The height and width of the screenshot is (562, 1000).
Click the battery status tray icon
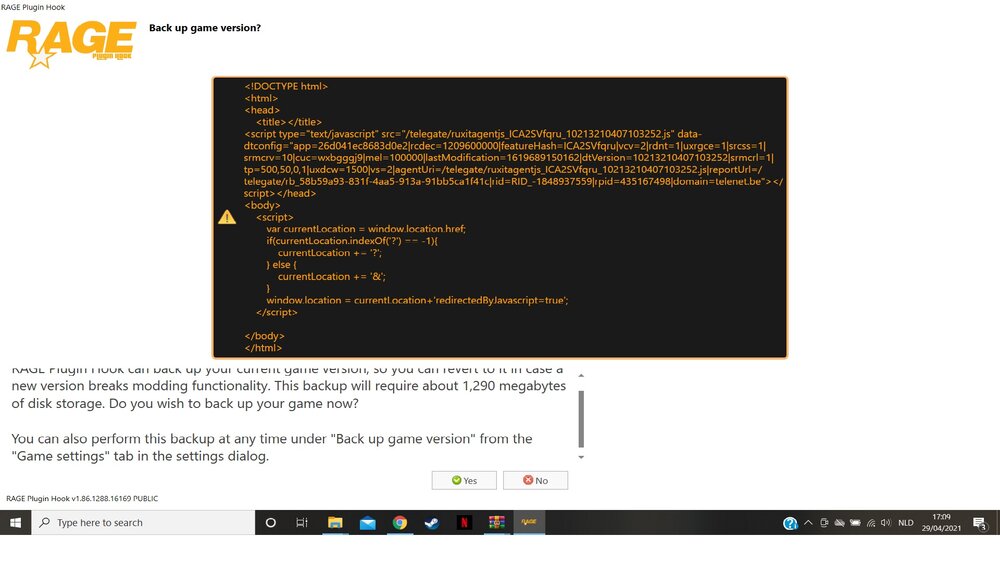click(855, 522)
